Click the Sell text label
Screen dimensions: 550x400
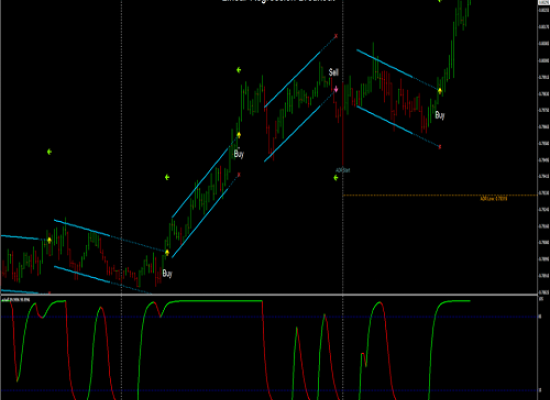334,72
